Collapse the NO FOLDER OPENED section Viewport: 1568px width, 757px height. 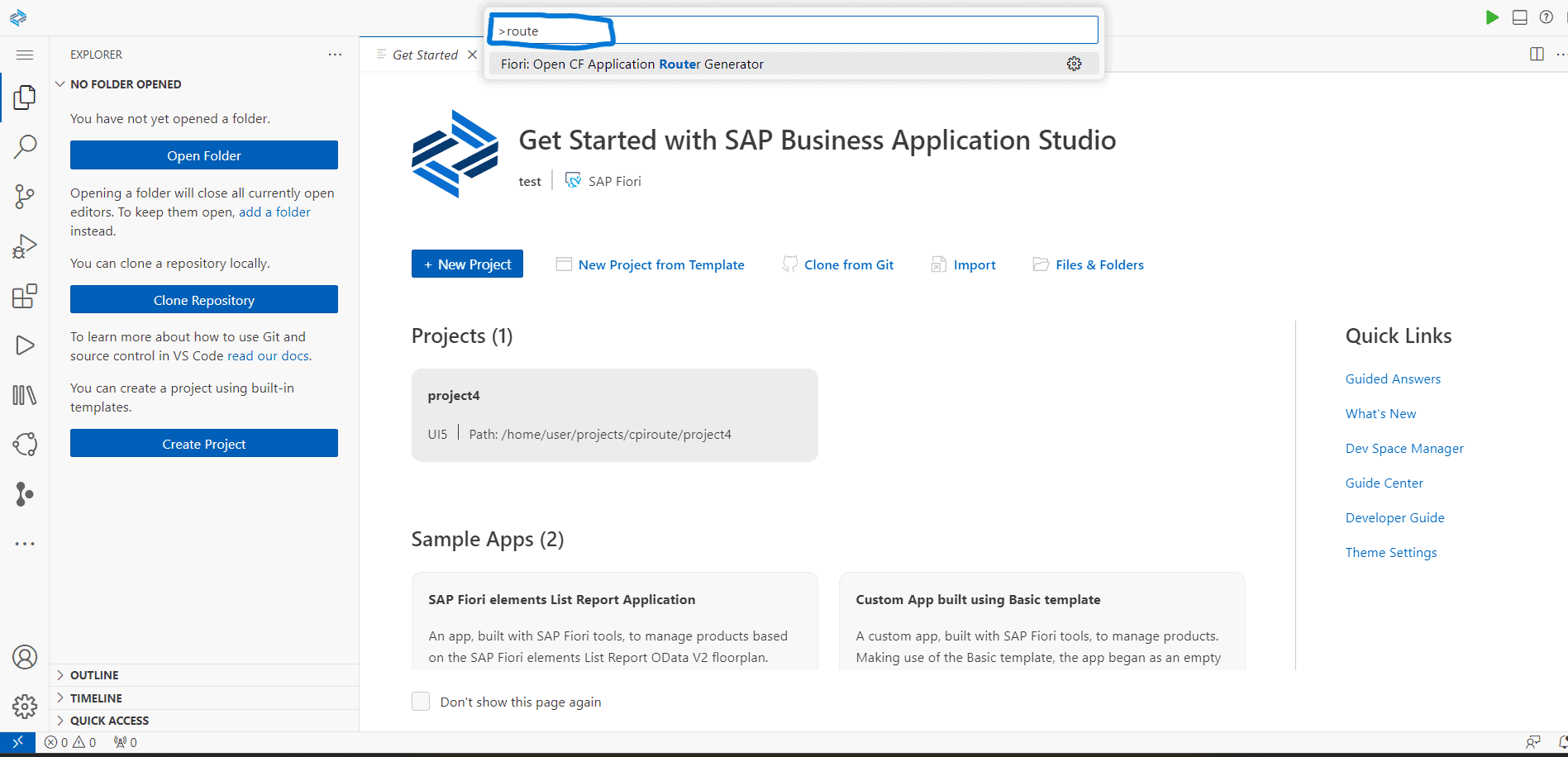(60, 83)
